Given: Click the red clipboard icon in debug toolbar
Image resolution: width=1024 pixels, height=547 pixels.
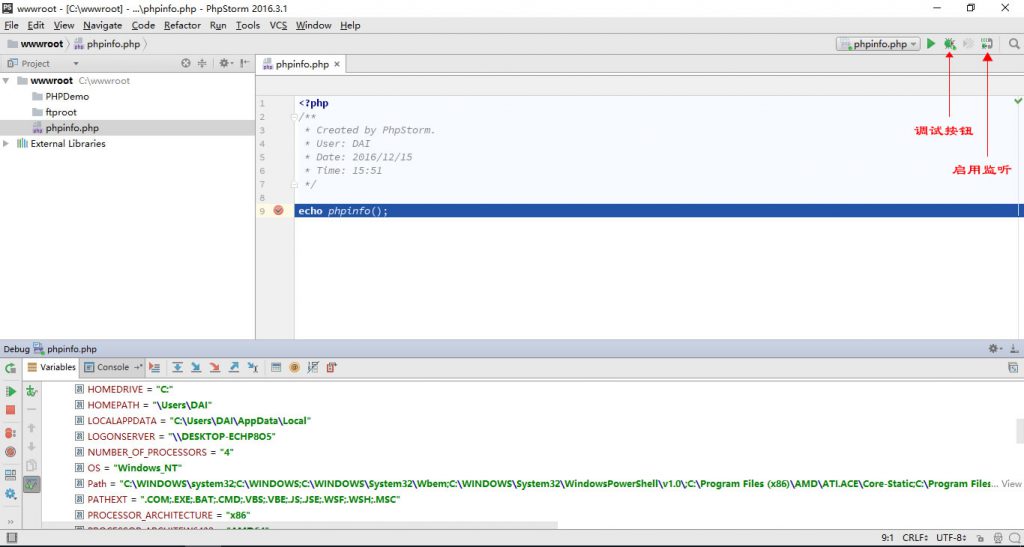Looking at the screenshot, I should pyautogui.click(x=332, y=367).
